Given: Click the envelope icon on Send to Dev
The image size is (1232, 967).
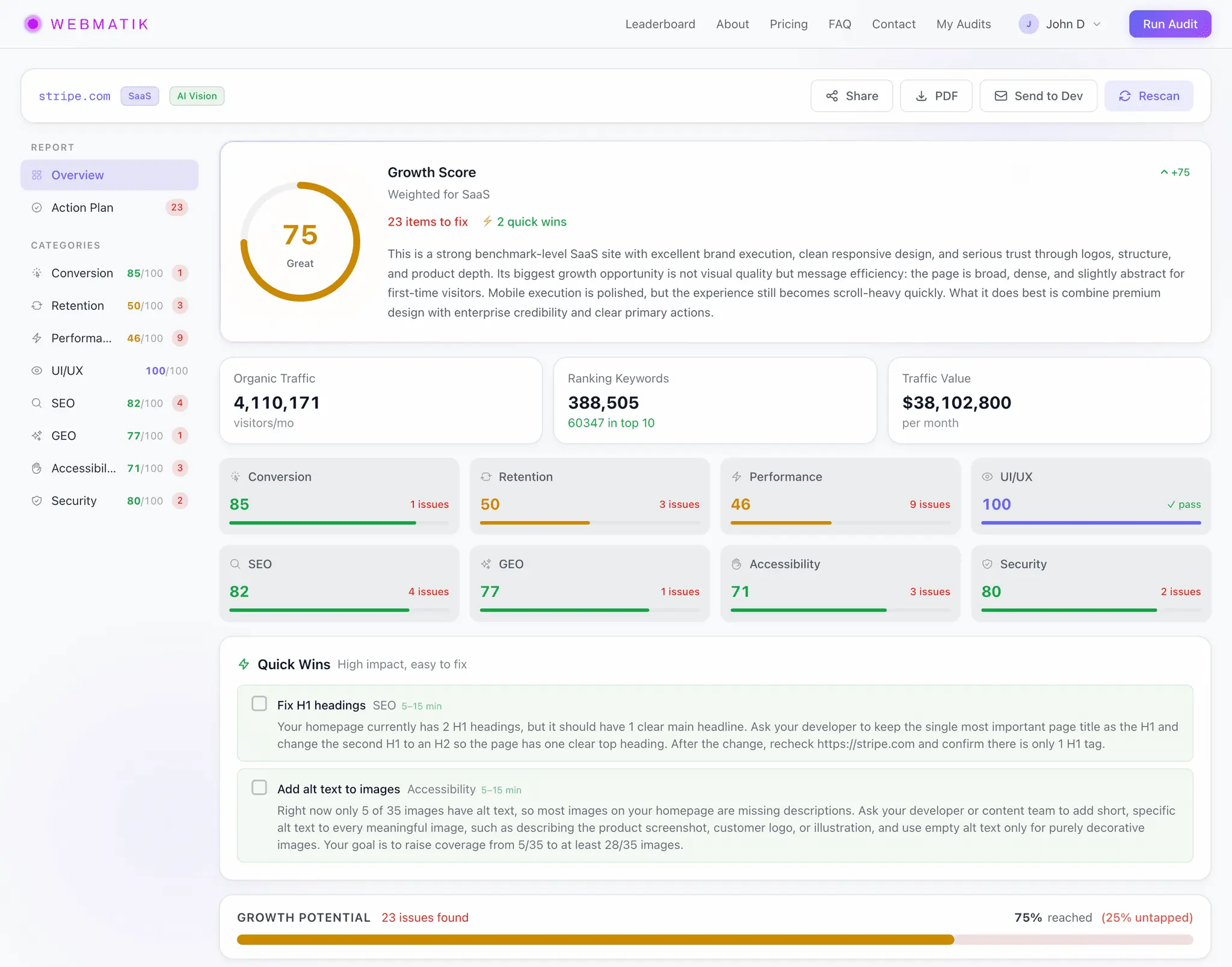Looking at the screenshot, I should [x=1000, y=96].
